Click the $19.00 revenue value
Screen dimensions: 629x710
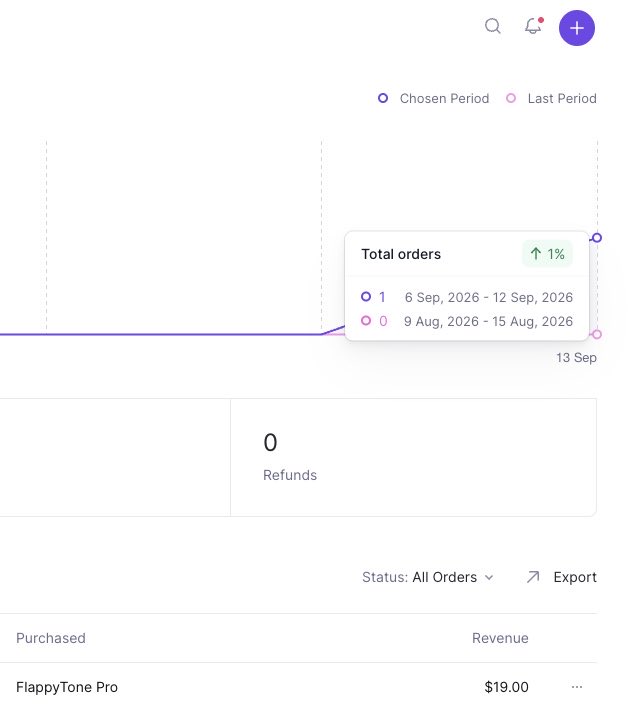(506, 687)
